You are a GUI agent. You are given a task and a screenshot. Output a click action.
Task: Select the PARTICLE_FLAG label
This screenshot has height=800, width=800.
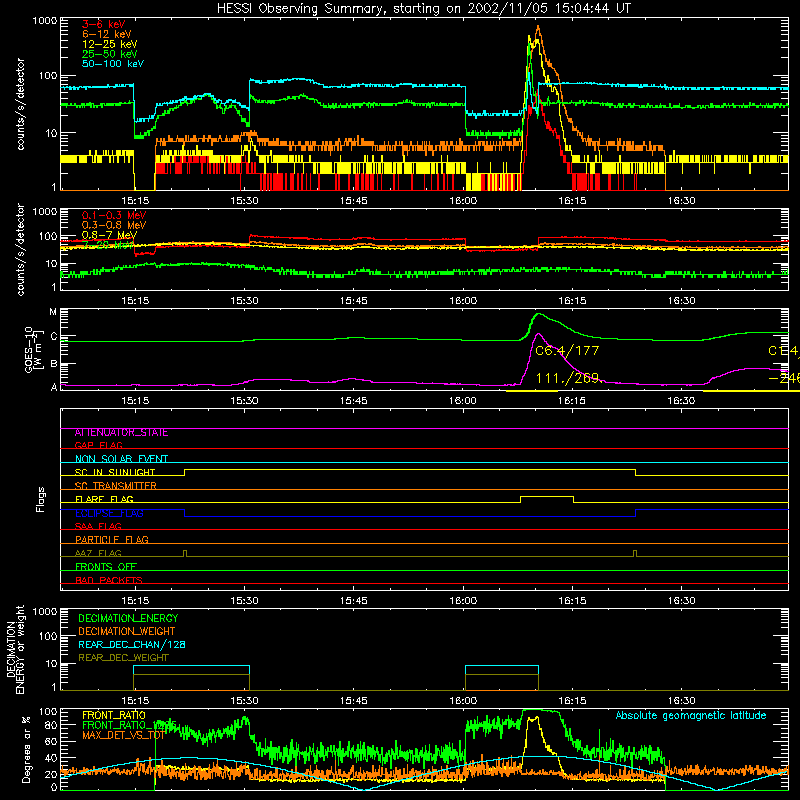[112, 539]
